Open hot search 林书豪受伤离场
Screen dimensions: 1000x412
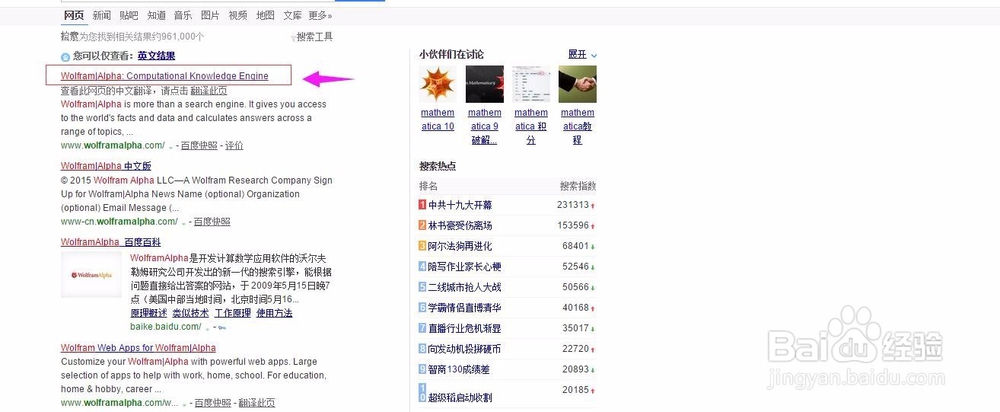click(x=460, y=226)
